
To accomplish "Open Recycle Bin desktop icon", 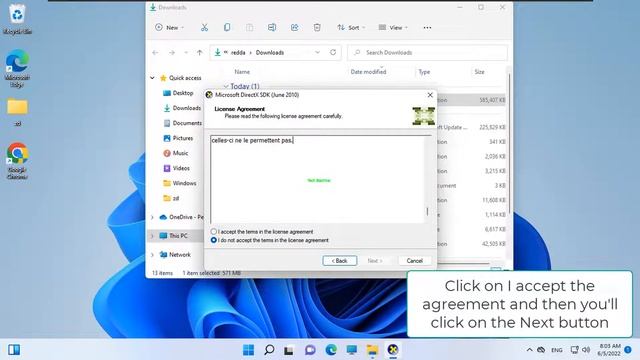I will [17, 18].
